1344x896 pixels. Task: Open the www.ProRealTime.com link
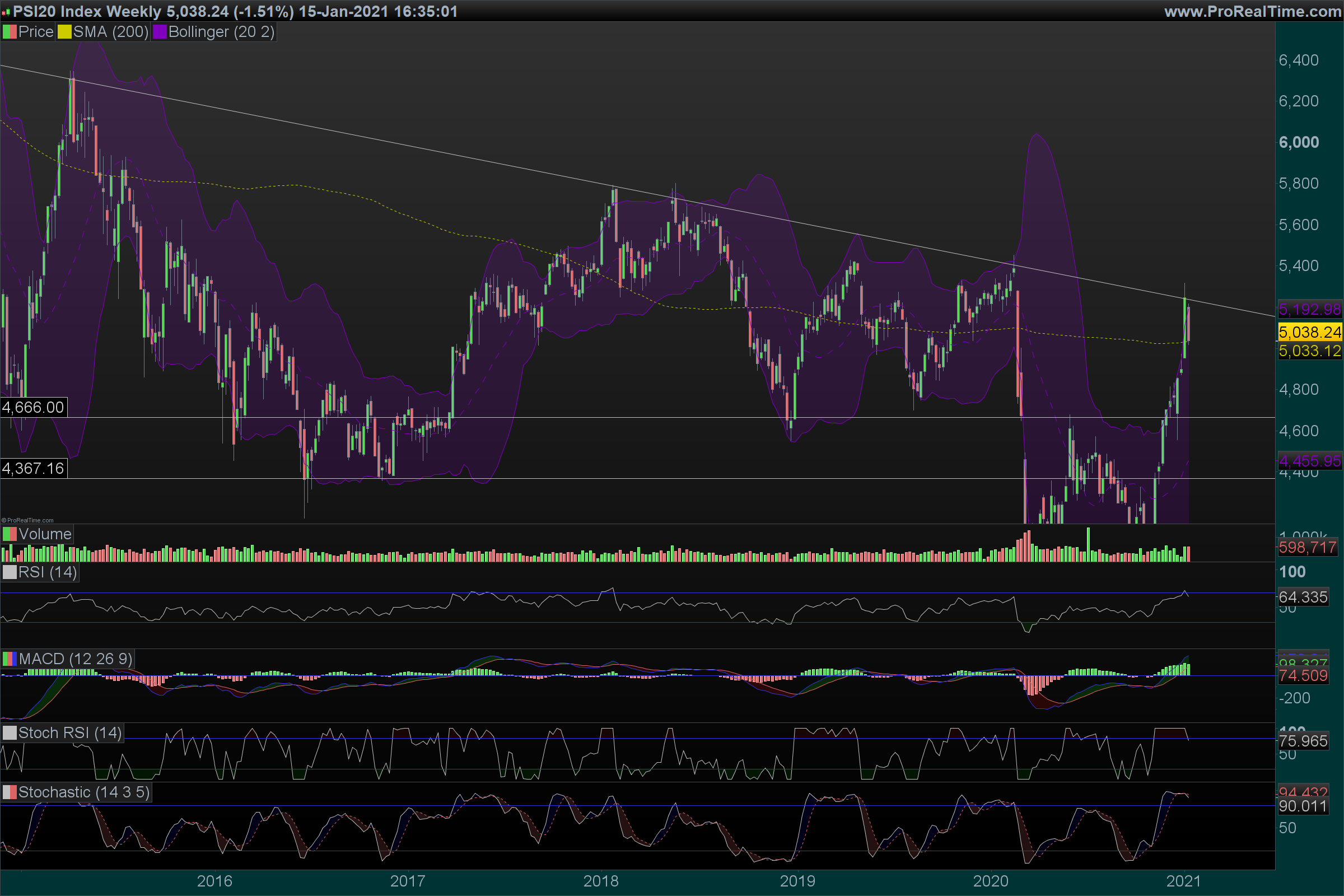[1252, 11]
